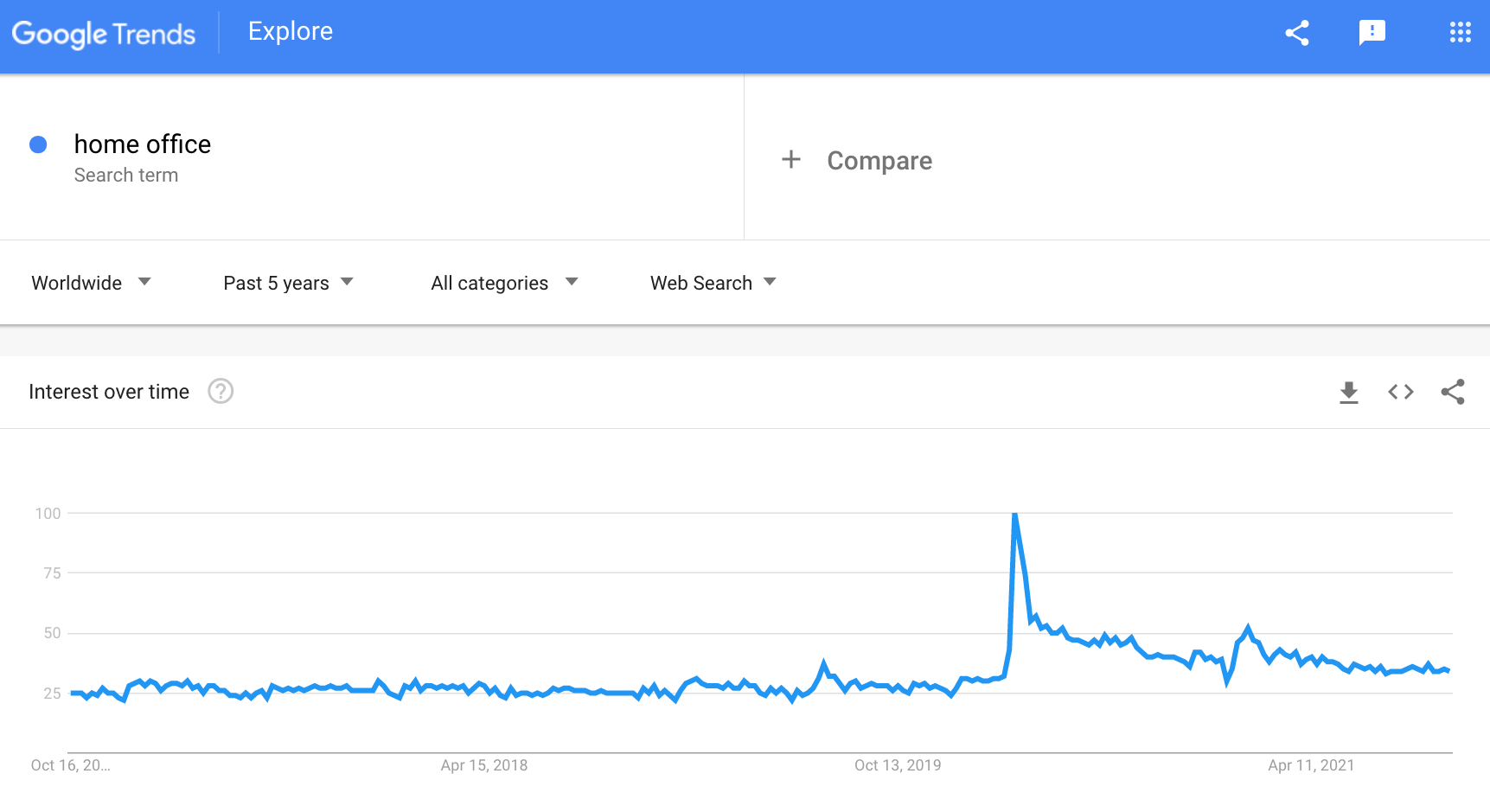
Task: Click the Apr 15, 2018 axis label
Action: point(483,765)
